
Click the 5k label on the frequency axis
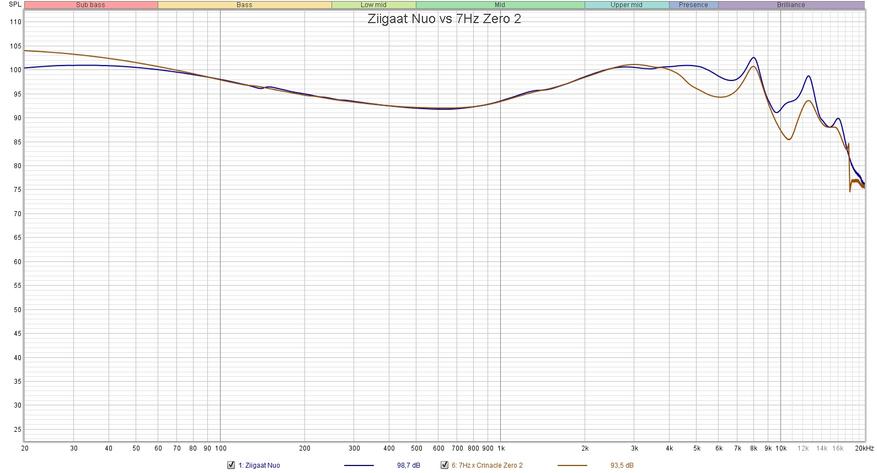coord(697,448)
